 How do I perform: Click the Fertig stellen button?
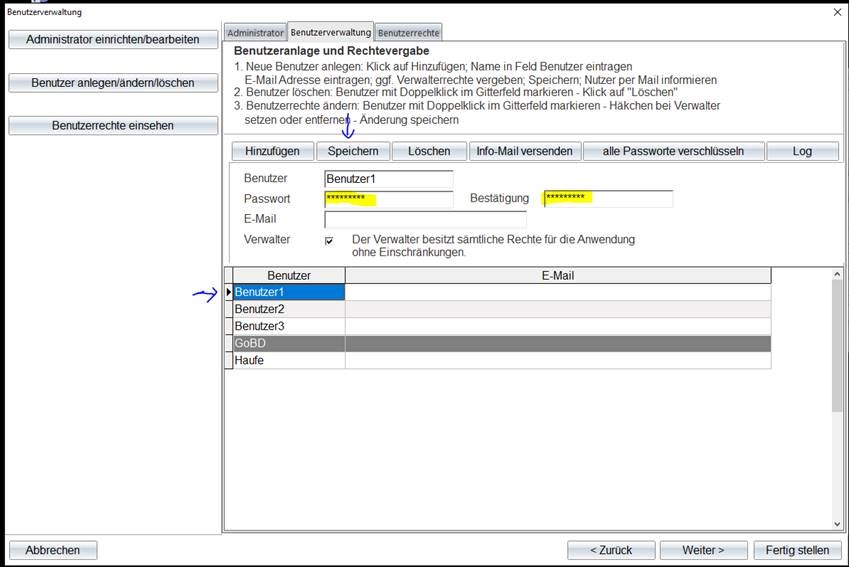point(797,550)
